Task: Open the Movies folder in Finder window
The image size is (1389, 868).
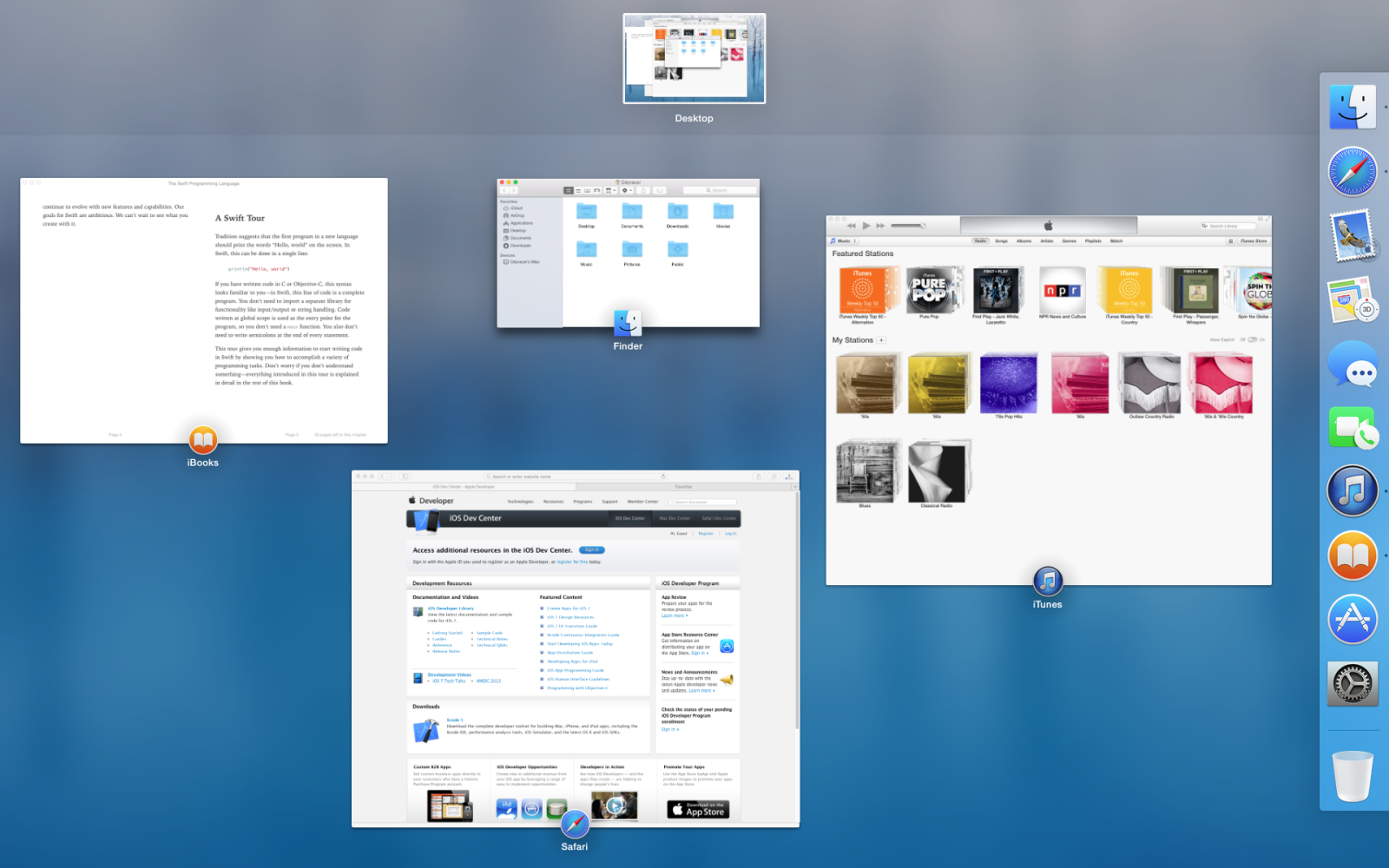Action: pyautogui.click(x=723, y=215)
